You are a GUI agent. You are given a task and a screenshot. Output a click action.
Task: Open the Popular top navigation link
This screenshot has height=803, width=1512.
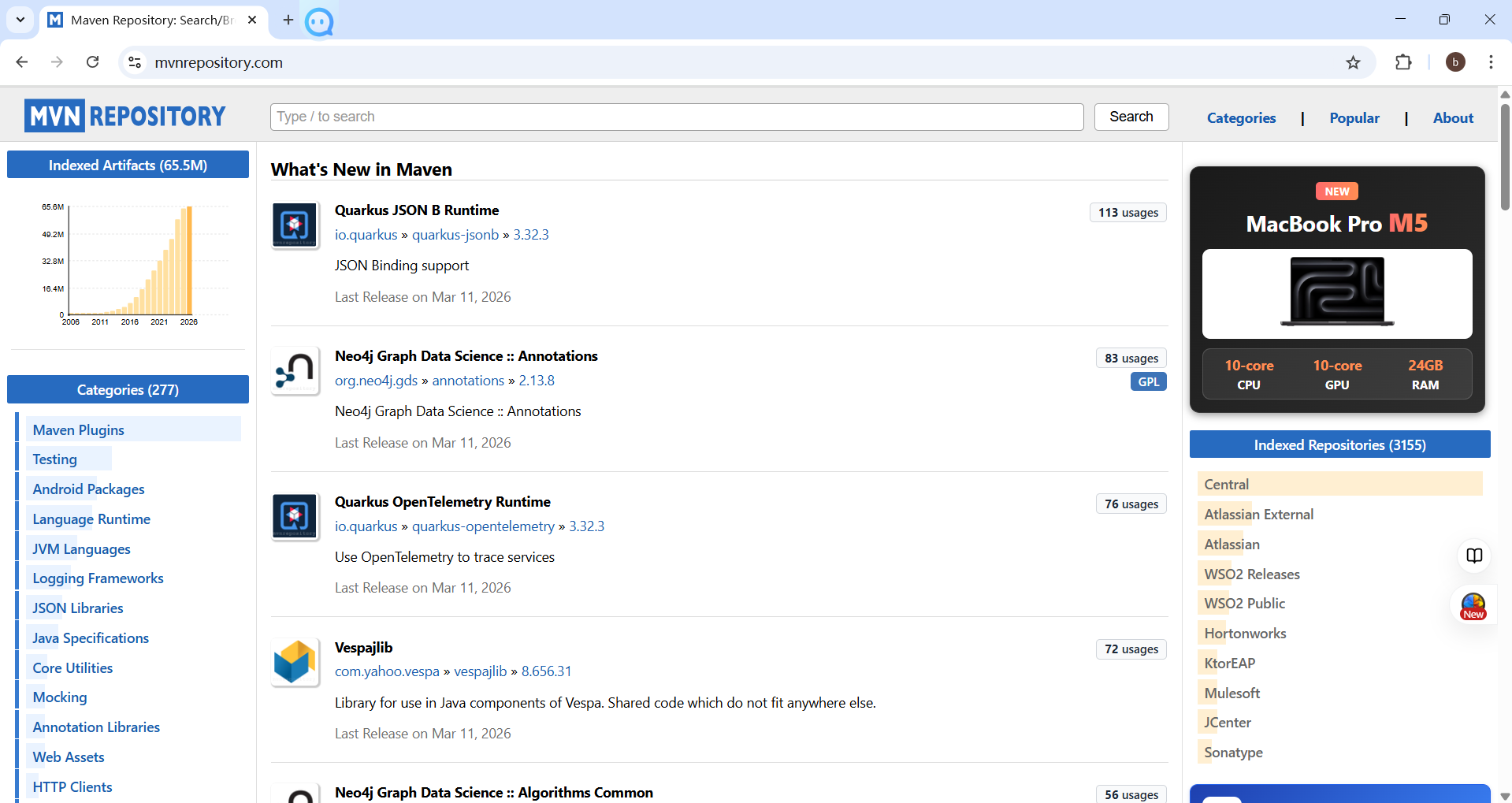click(x=1354, y=117)
